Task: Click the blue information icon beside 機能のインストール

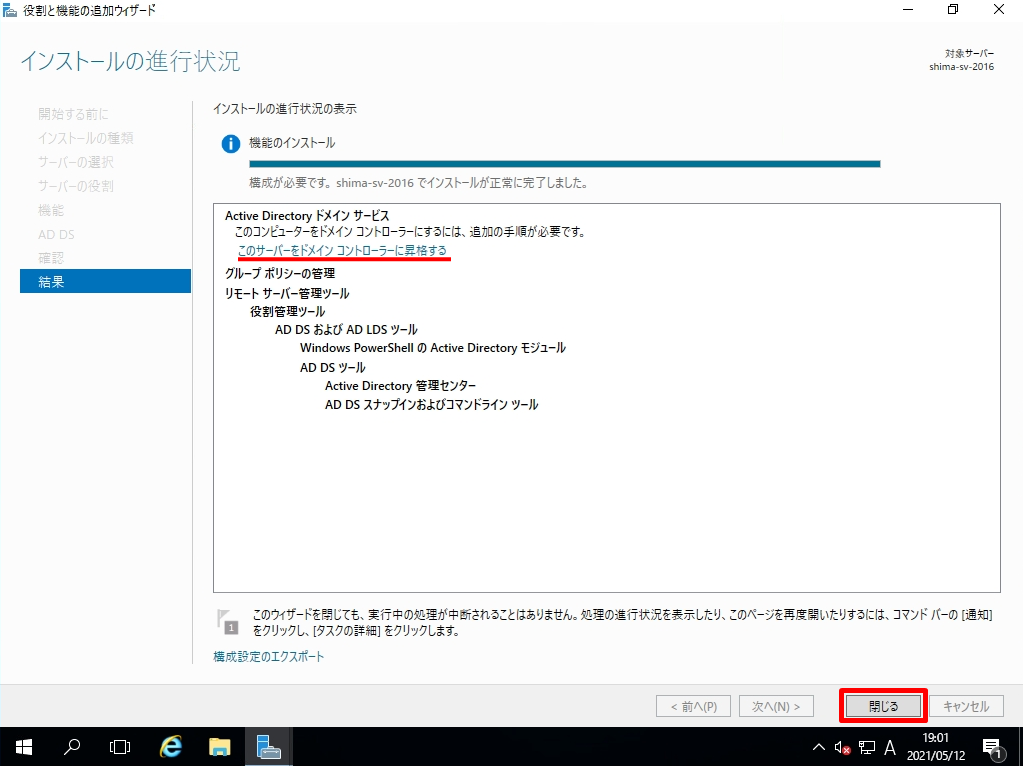Action: pos(230,144)
